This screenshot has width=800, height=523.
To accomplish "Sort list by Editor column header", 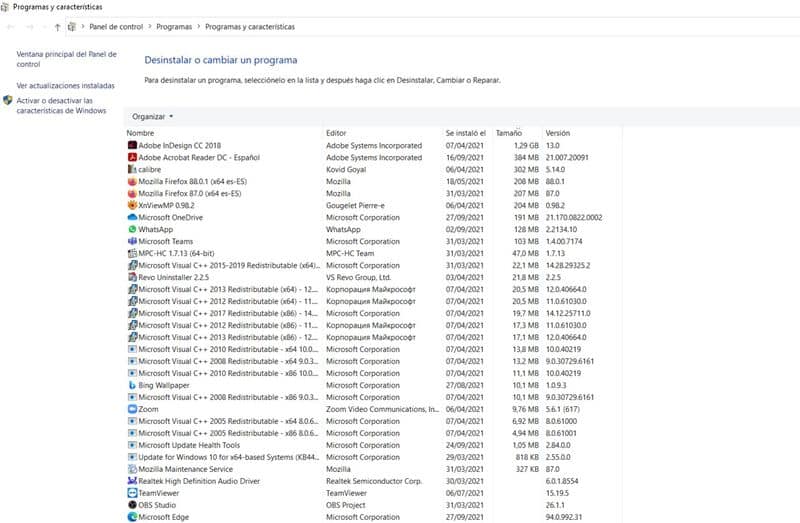I will 336,133.
